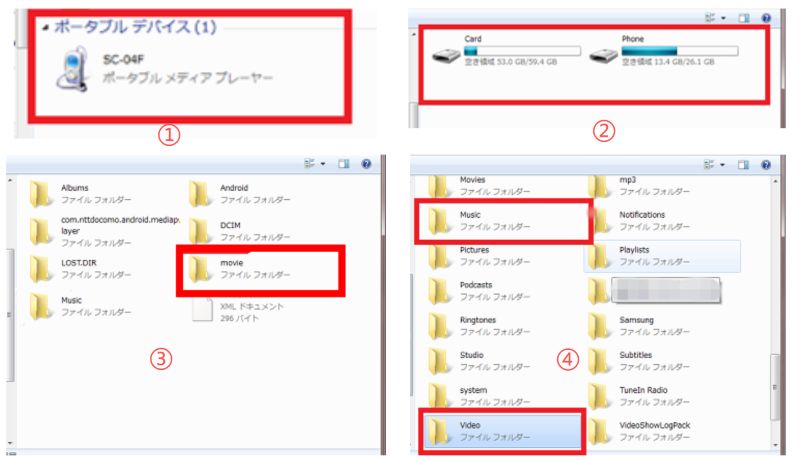This screenshot has height=460, width=800.
Task: Open the Music folder in Card window
Action: [80, 306]
